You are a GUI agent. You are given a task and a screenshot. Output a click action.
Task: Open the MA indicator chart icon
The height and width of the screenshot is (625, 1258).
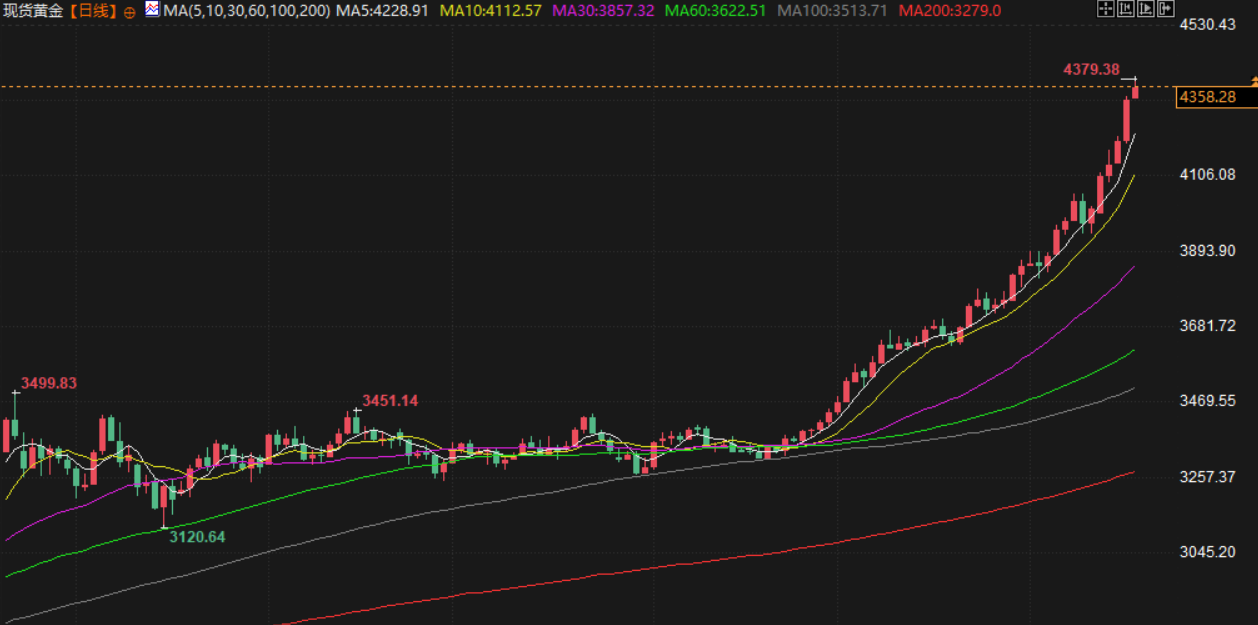pos(151,10)
